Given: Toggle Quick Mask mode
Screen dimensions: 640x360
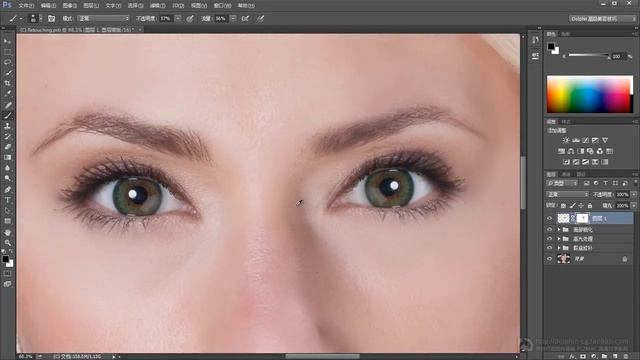Looking at the screenshot, I should click(7, 273).
